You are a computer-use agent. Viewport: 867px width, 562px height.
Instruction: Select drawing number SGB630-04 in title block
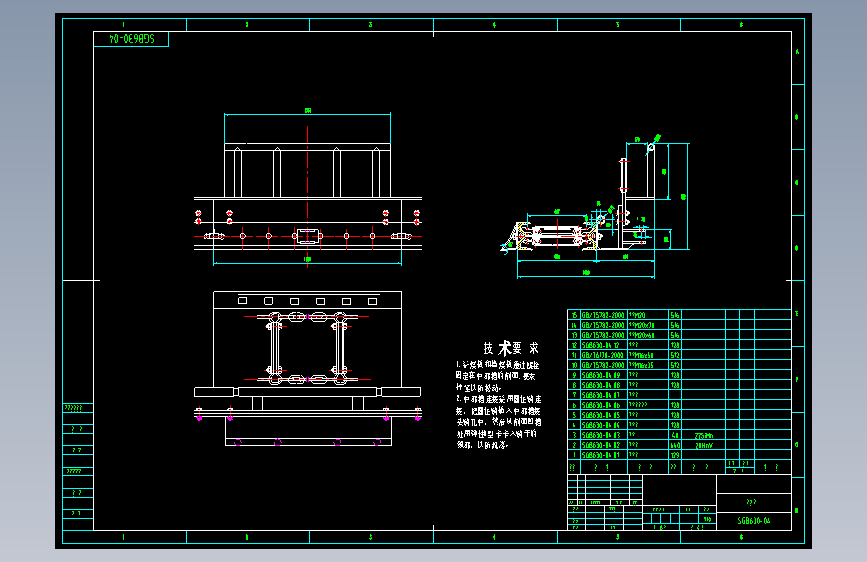[753, 521]
